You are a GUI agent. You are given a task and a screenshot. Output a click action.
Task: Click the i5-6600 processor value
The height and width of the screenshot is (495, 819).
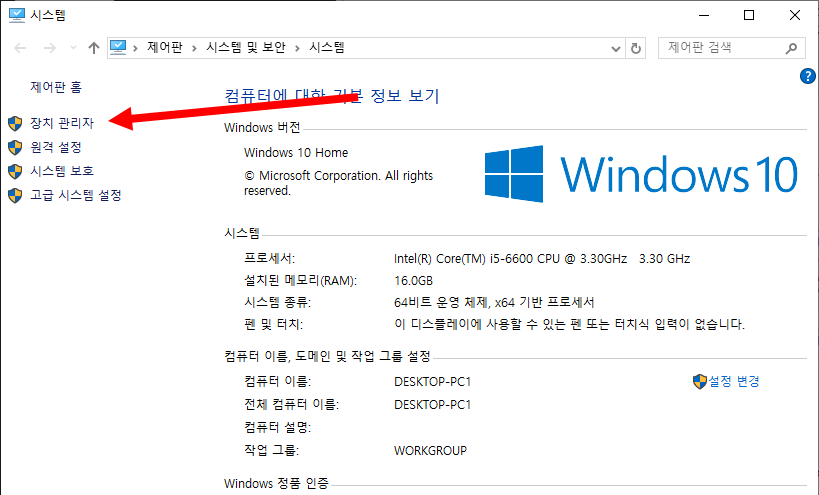click(542, 258)
